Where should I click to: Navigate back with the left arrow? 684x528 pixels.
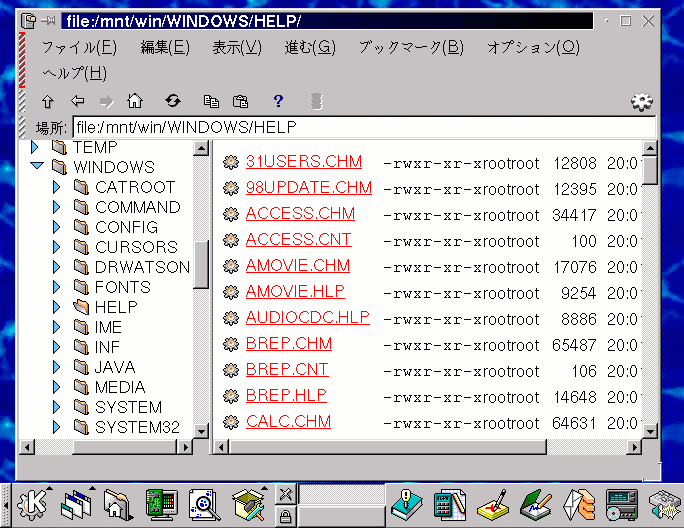(x=78, y=101)
